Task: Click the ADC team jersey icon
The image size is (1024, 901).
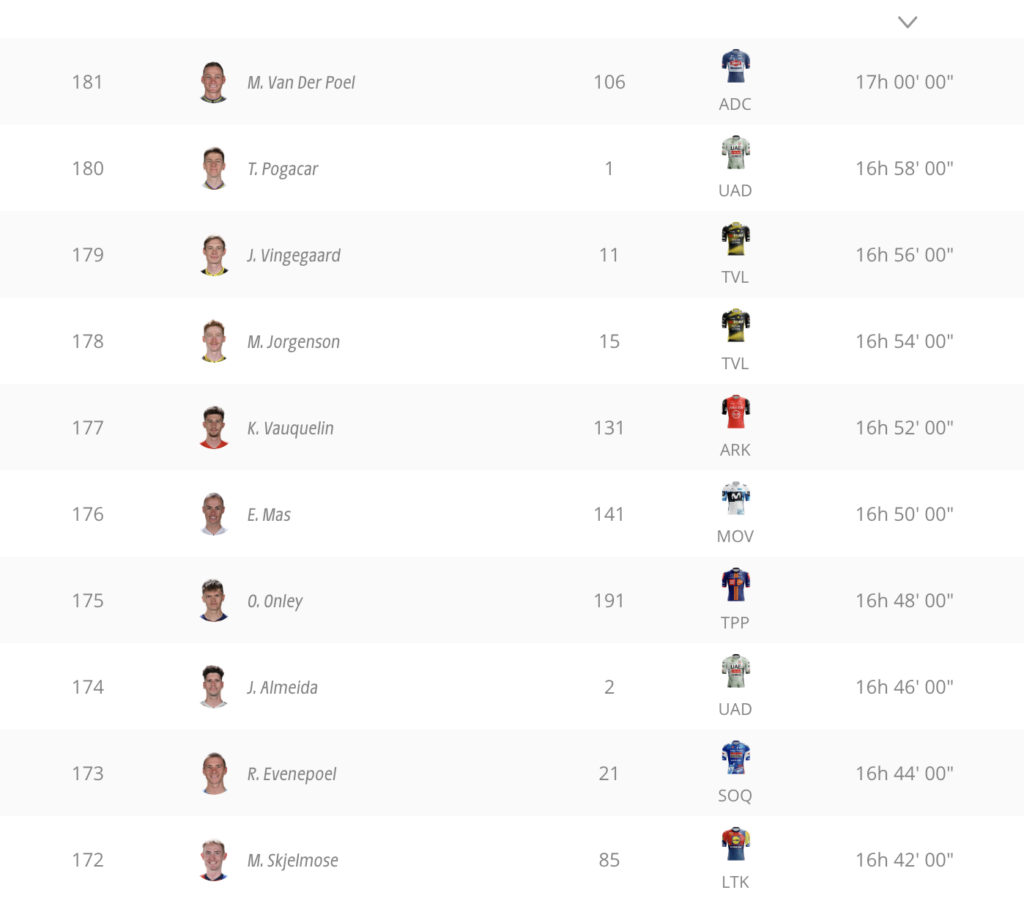Action: coord(735,66)
